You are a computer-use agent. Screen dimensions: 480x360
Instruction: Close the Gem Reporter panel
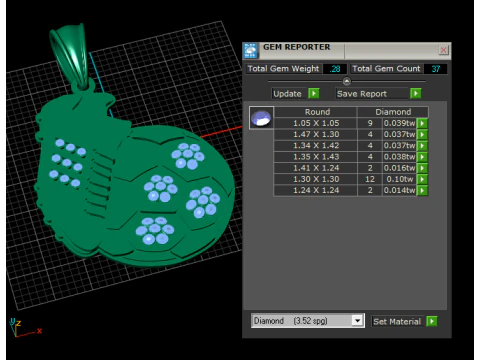[443, 50]
